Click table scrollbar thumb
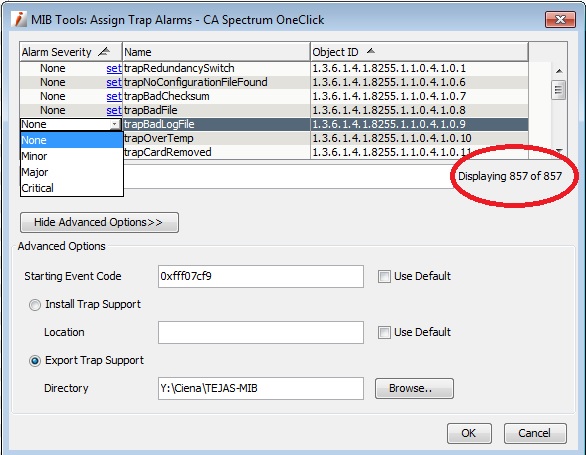 (x=558, y=90)
